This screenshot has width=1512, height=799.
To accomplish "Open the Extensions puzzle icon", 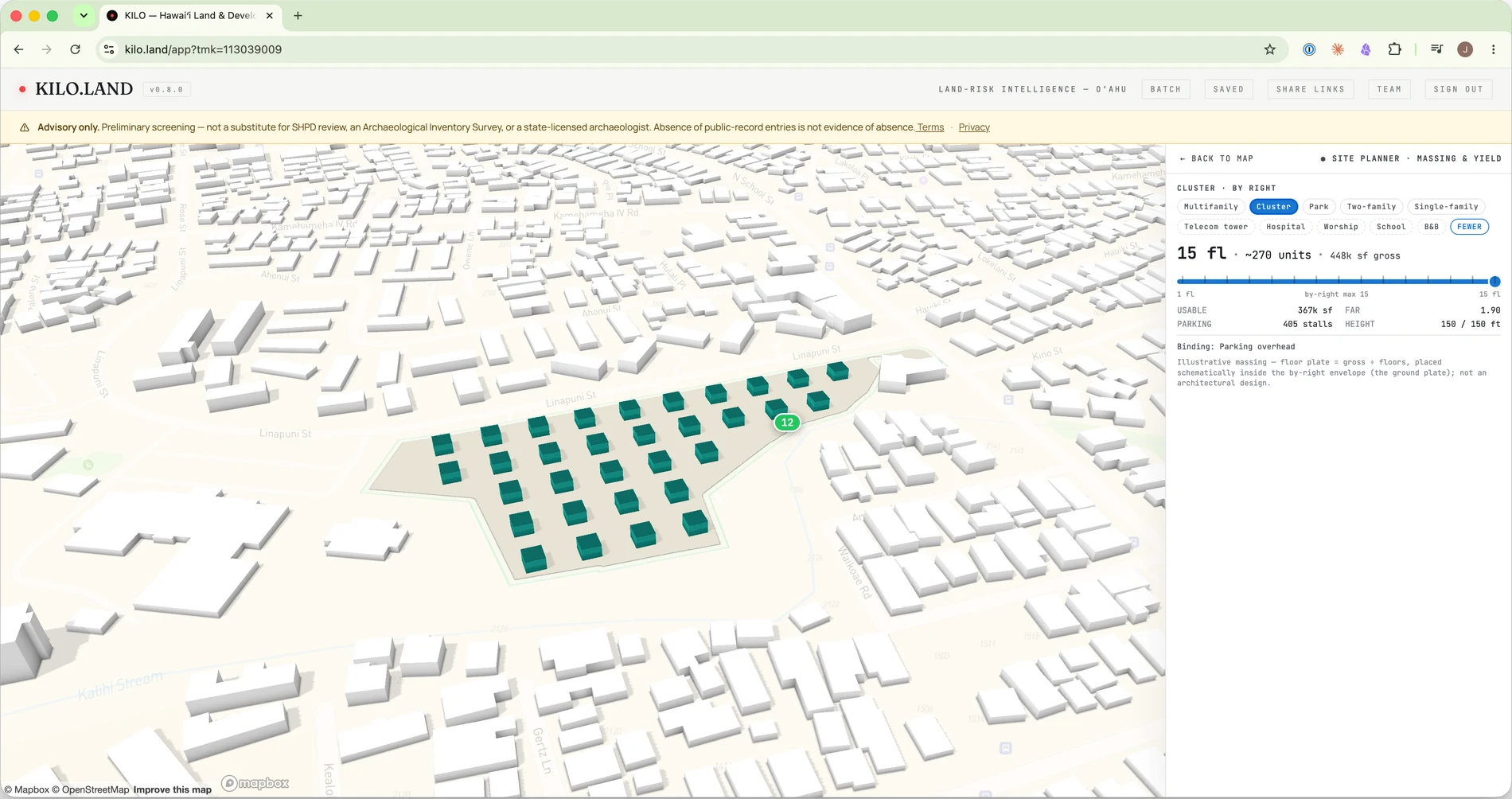I will pyautogui.click(x=1394, y=49).
